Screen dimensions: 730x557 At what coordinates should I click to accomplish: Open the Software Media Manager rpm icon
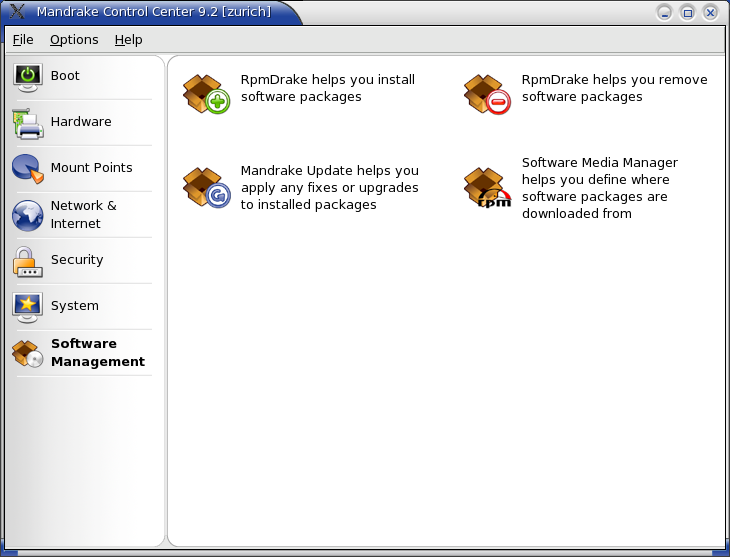tap(487, 188)
